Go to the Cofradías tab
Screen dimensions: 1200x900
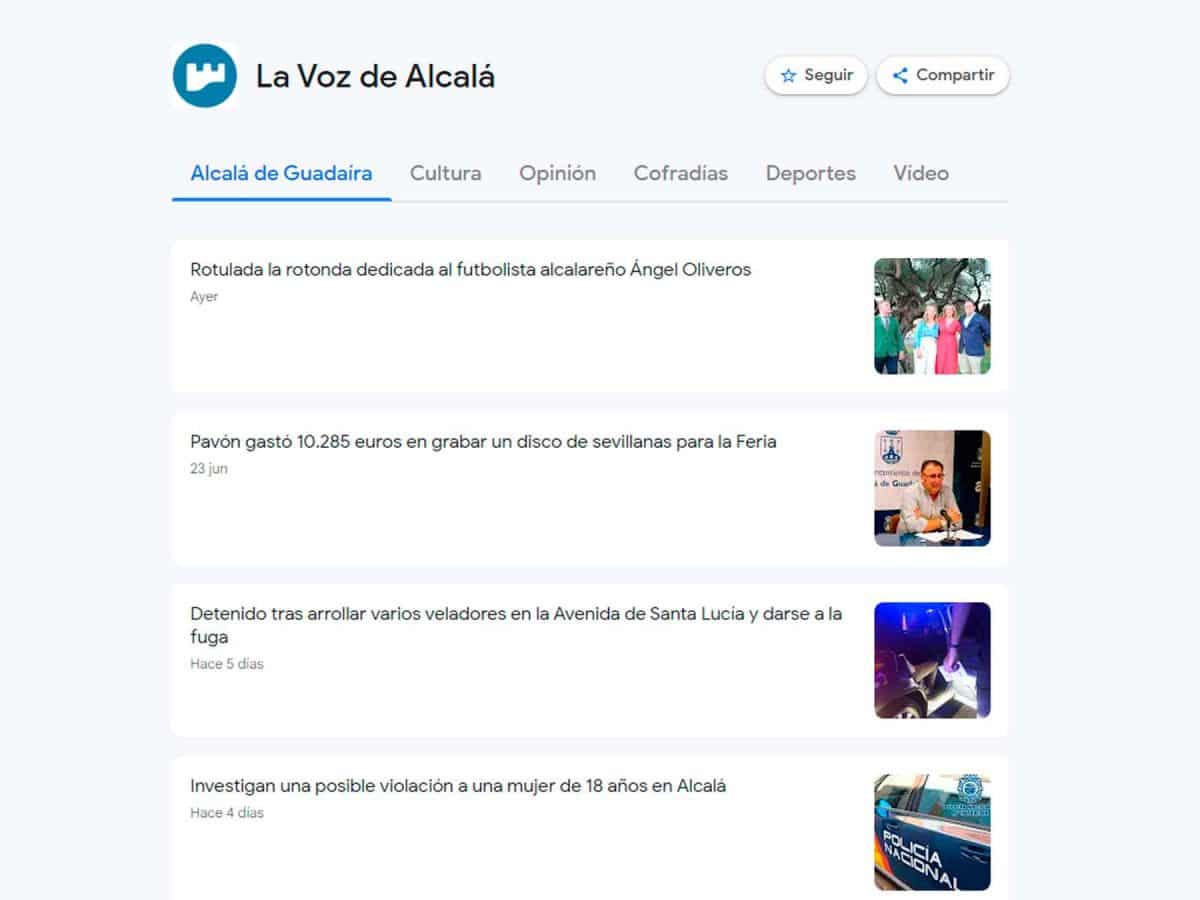681,173
